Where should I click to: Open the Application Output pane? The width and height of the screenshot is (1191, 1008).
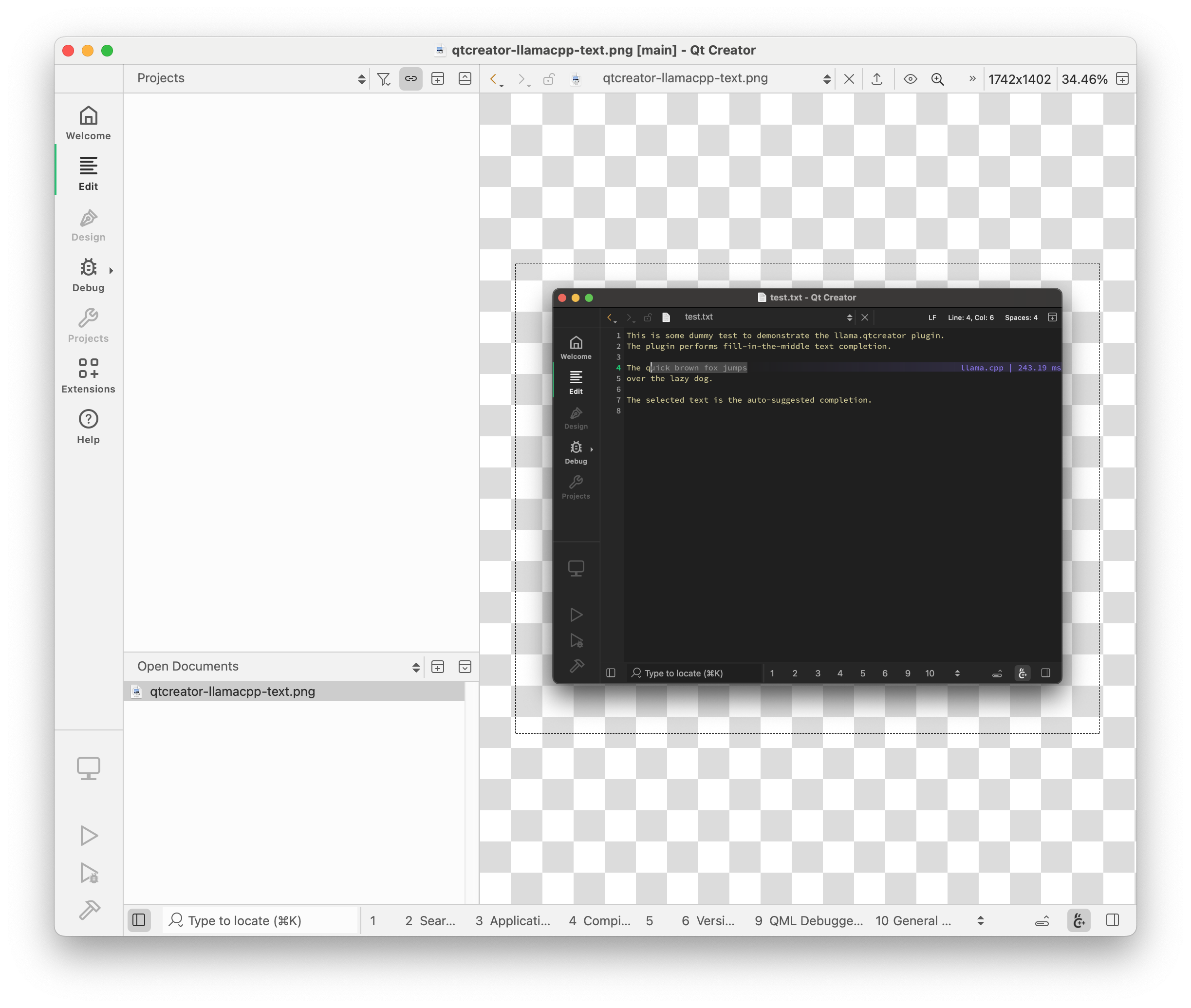pos(512,920)
